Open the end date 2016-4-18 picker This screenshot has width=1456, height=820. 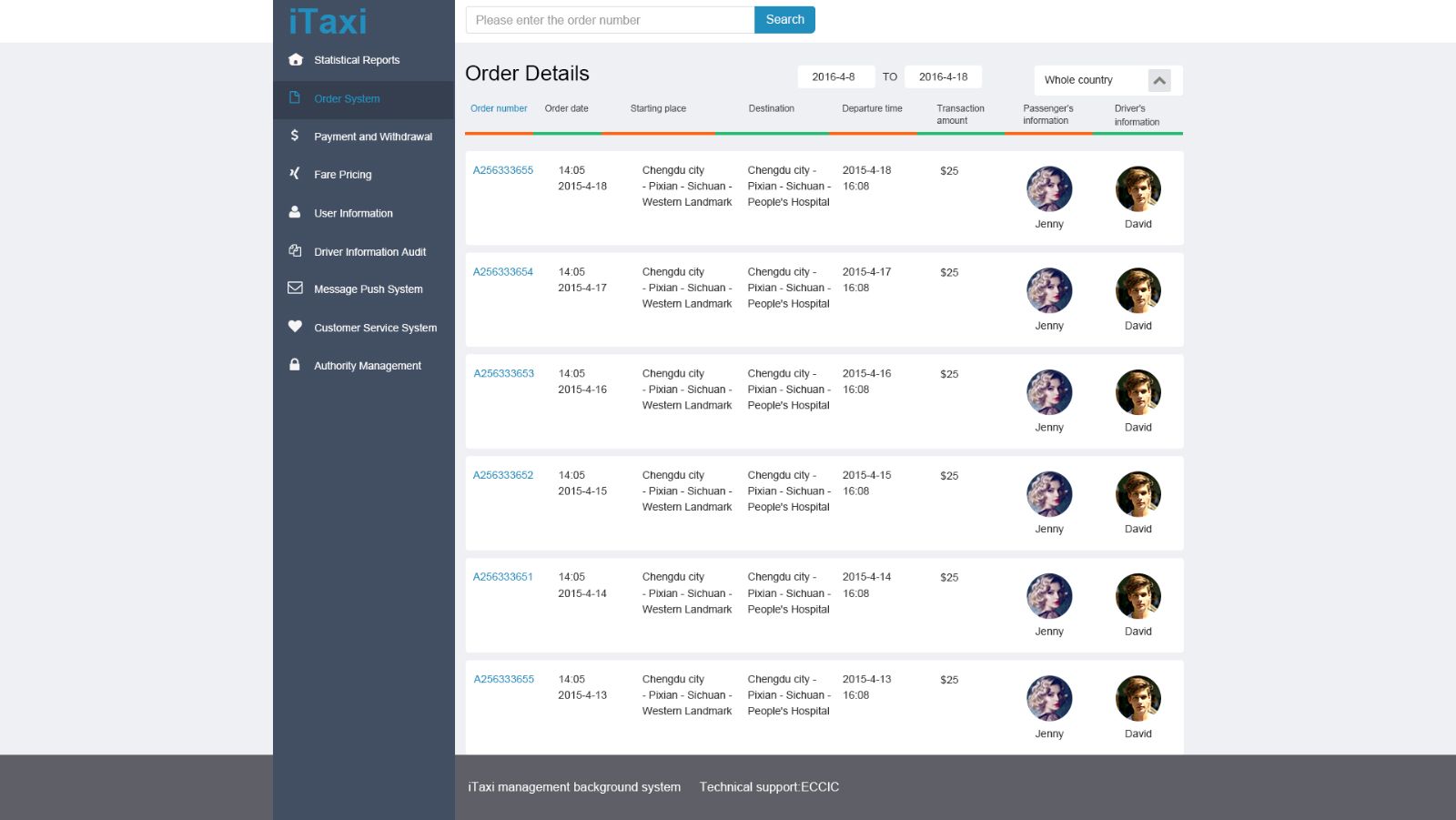click(943, 77)
